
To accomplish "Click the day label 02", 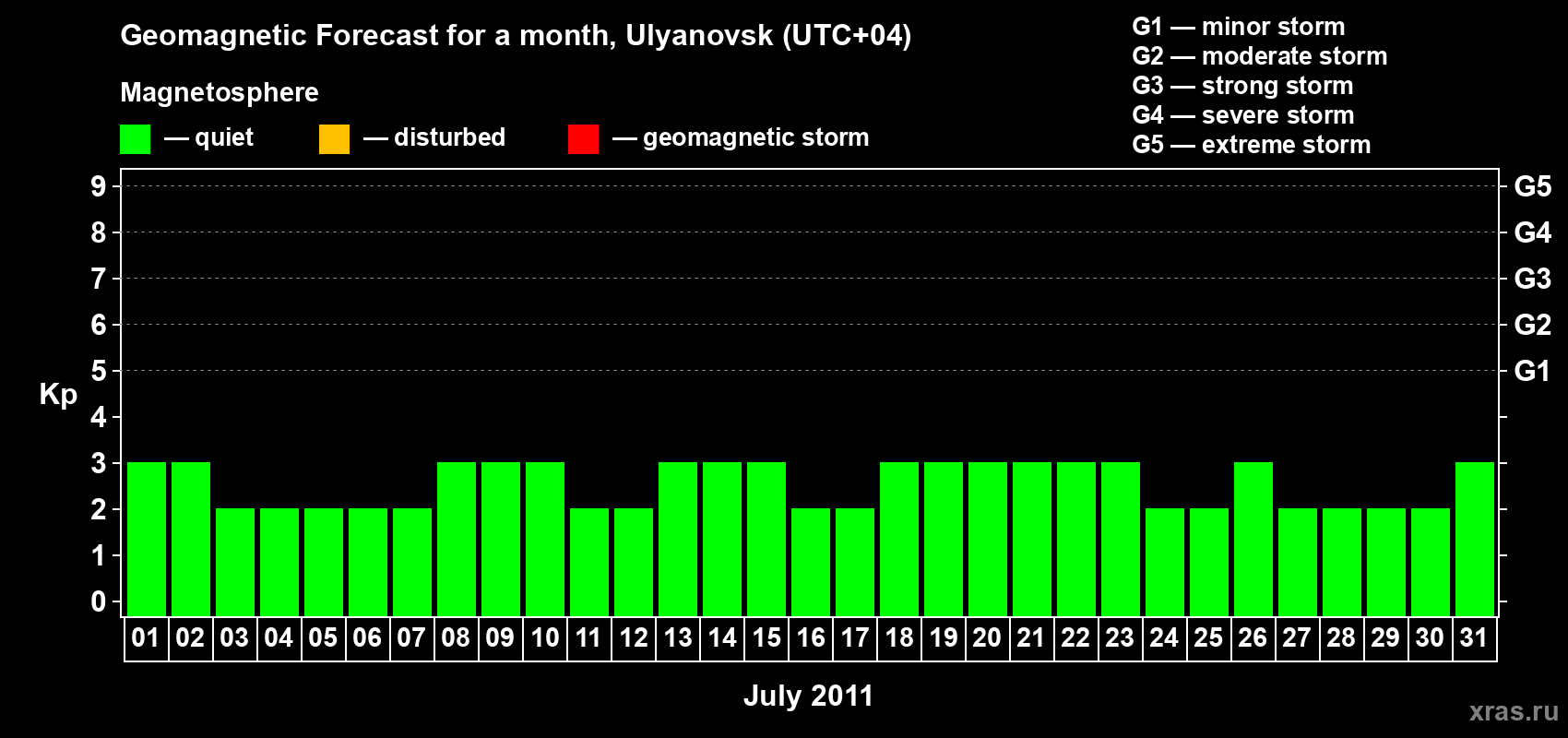I will [x=190, y=637].
